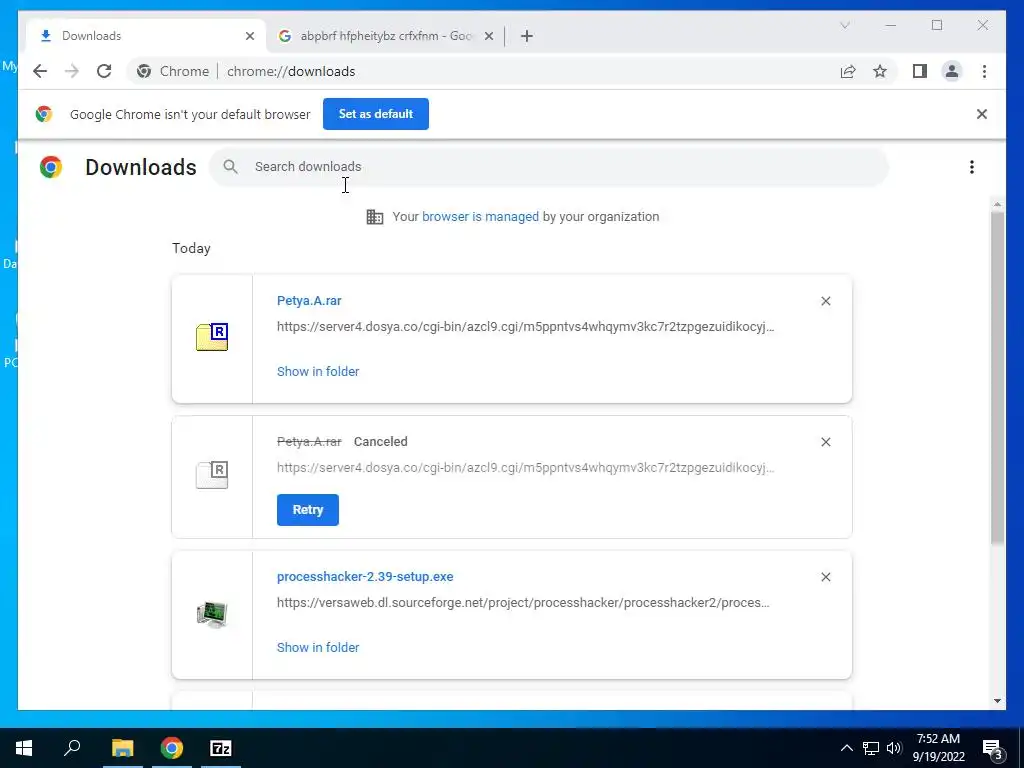
Task: Dismiss the default browser notification bar
Action: coord(982,114)
